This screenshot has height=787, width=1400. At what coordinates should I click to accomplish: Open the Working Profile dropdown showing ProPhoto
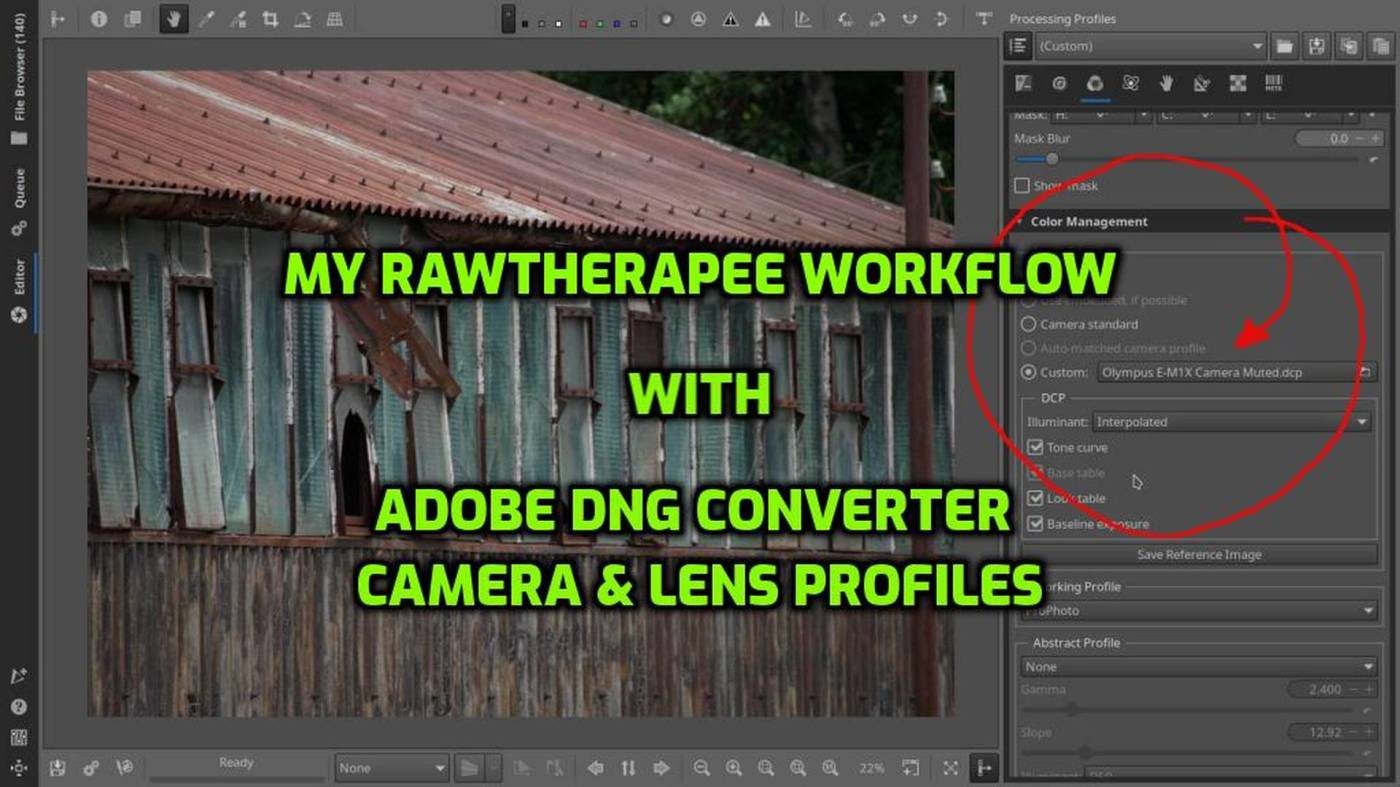point(1199,611)
